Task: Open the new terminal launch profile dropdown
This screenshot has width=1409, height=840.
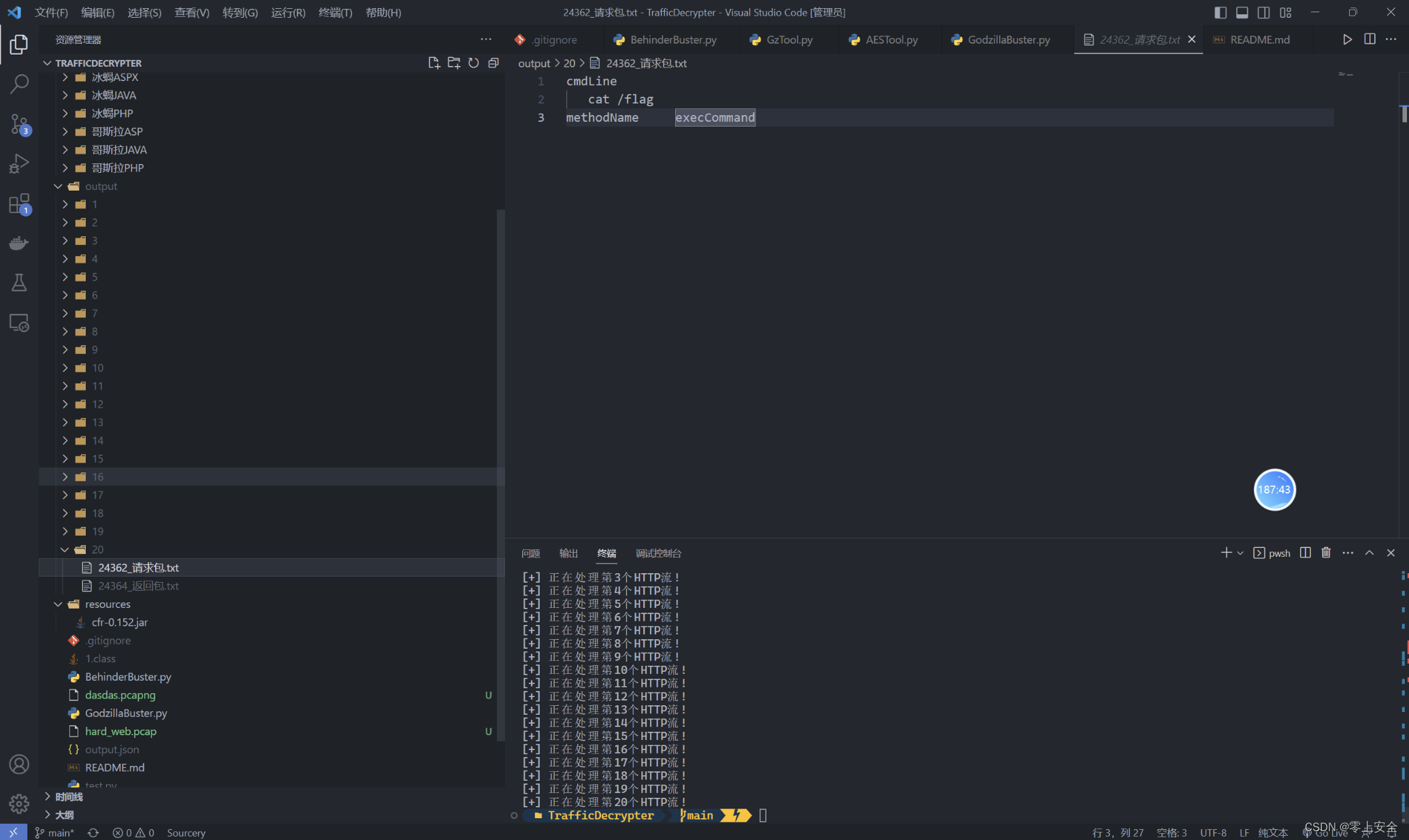Action: (x=1240, y=553)
